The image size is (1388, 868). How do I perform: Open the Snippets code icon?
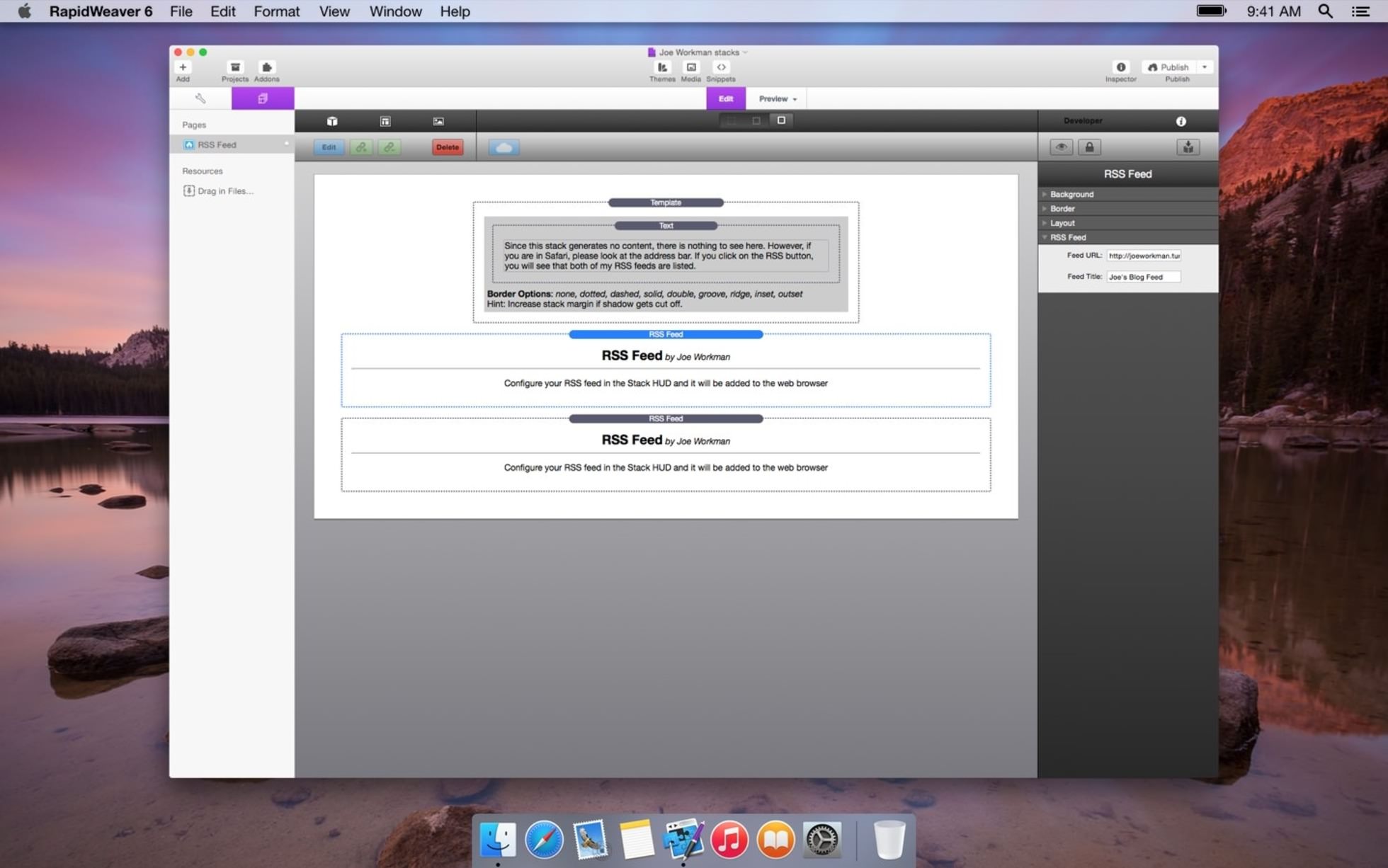coord(721,67)
